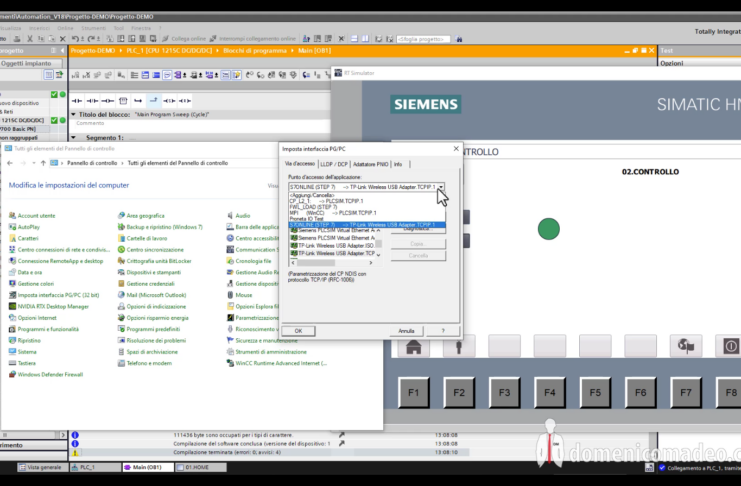Collapse Titolo del blocco section

[x=73, y=114]
